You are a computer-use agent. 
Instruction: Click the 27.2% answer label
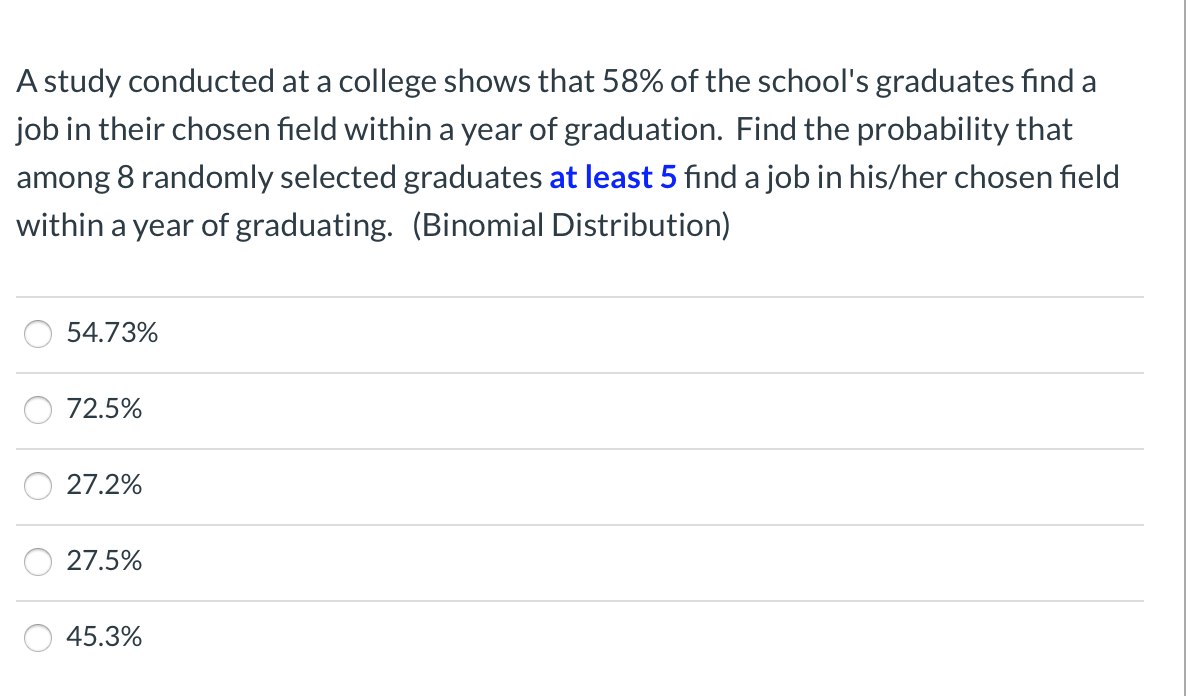point(104,485)
